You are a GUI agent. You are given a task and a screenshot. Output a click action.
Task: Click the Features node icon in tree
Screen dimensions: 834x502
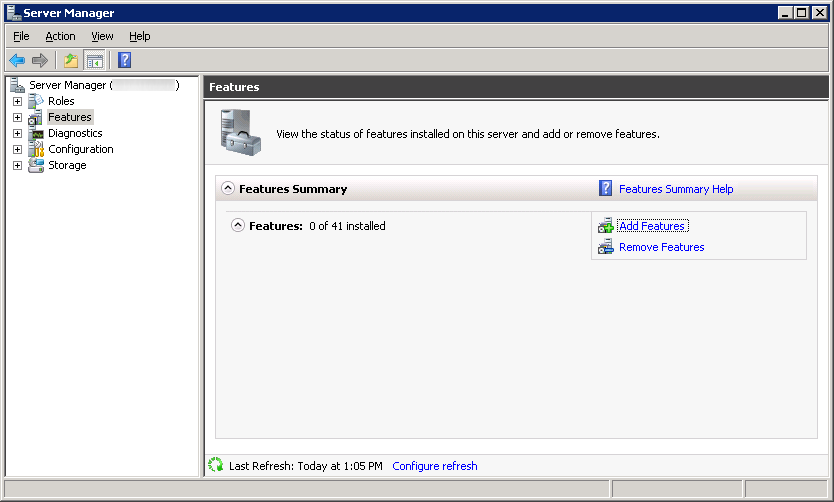tap(36, 117)
